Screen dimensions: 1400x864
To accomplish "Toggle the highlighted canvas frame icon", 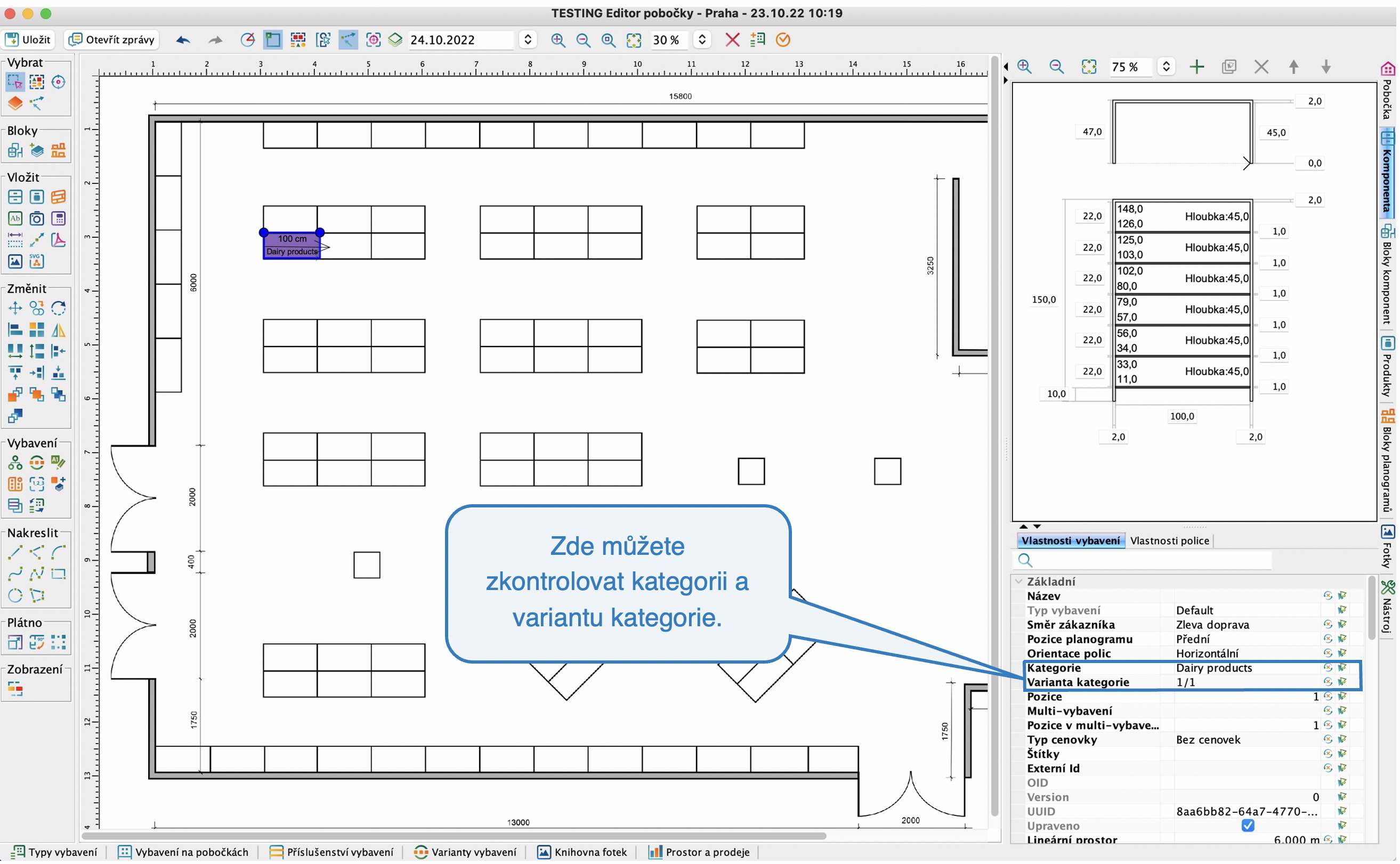I will 272,40.
